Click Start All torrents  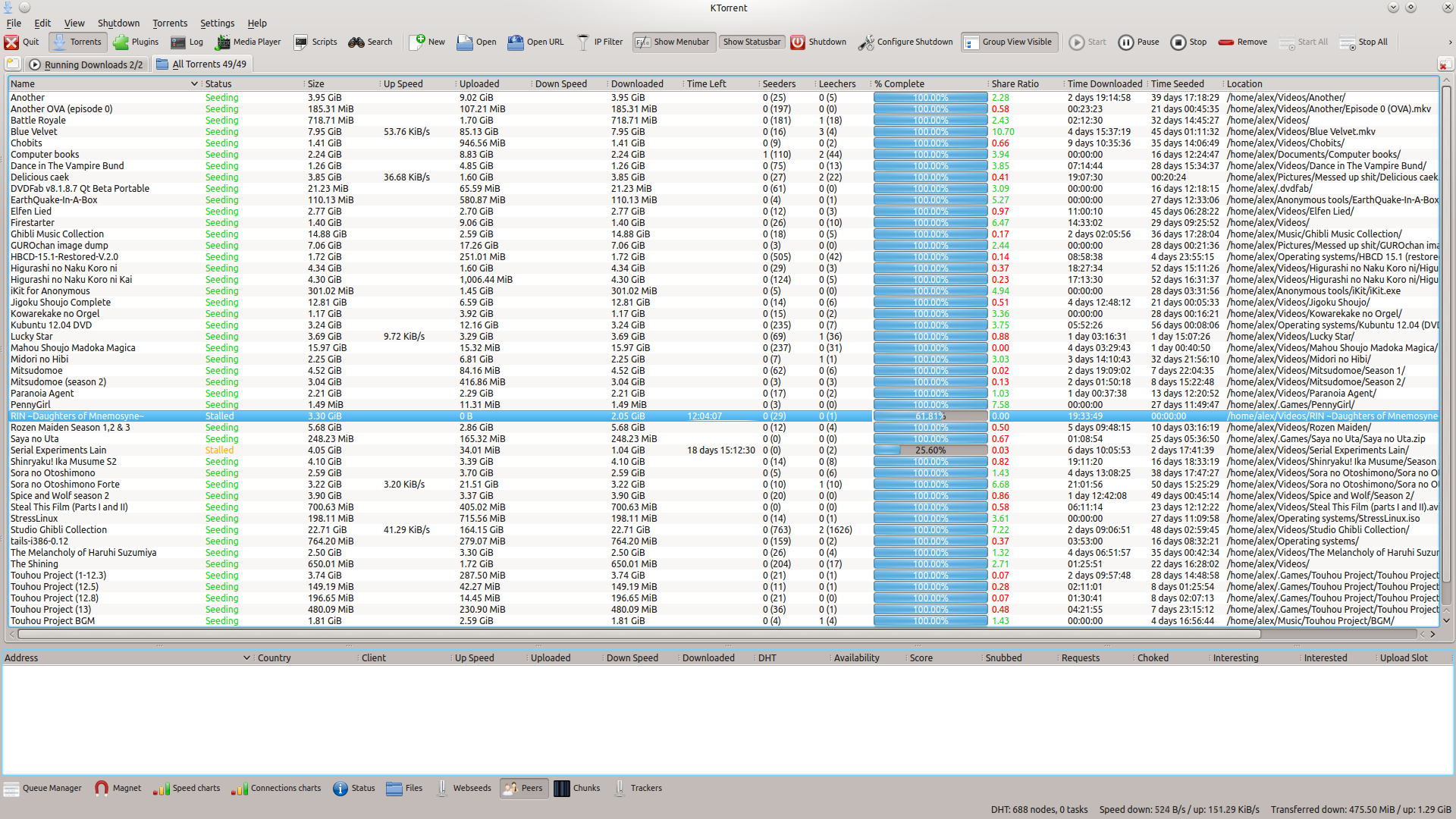tap(1303, 42)
